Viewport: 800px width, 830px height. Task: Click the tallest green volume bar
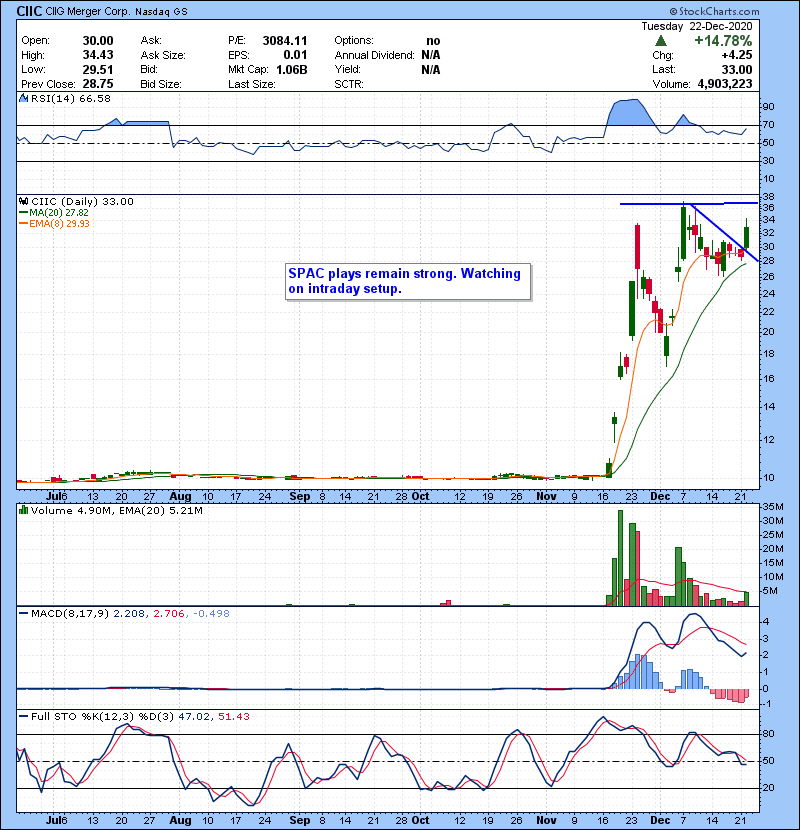click(621, 558)
